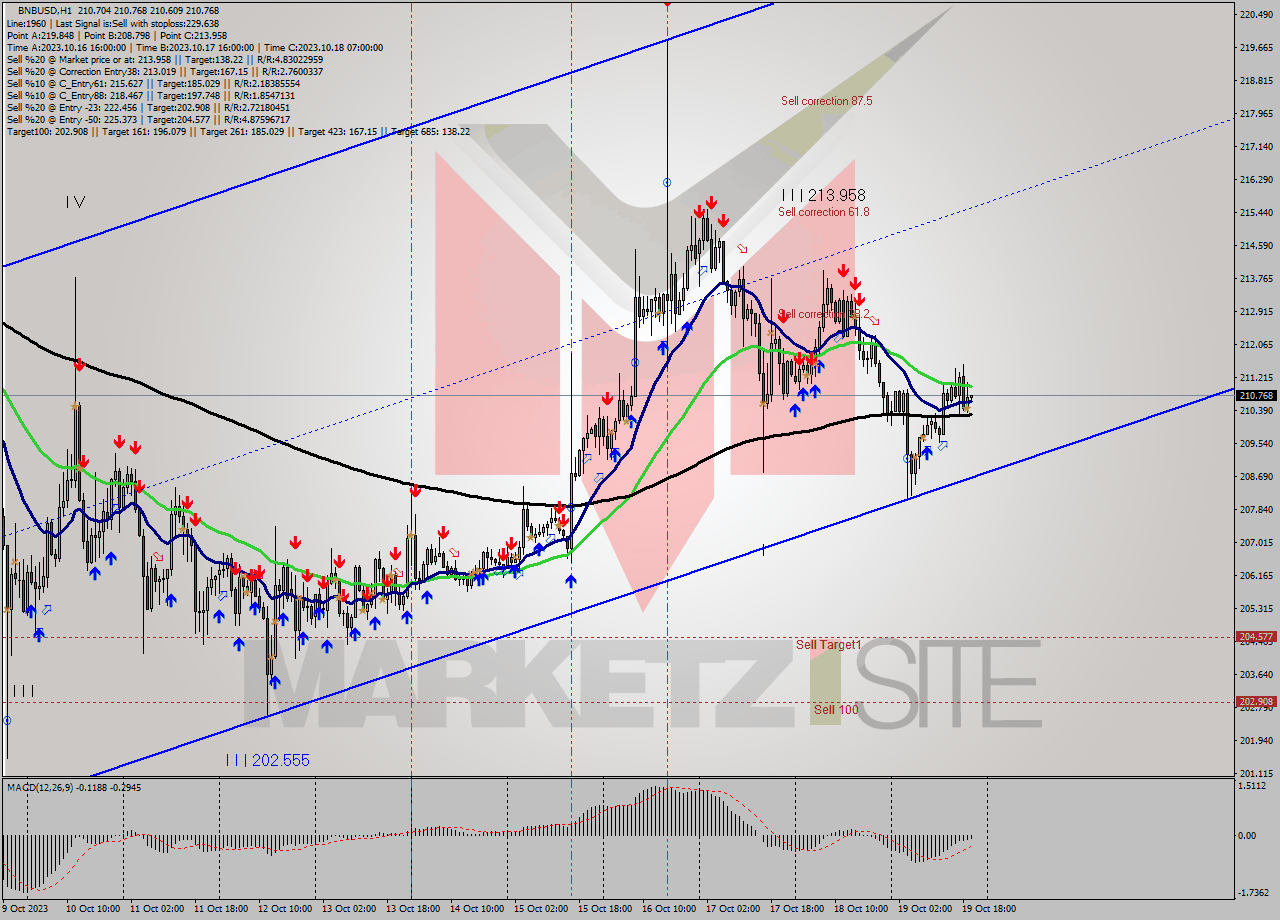Click the 'I V' wave label
Screen dimensions: 1280x920
[75, 202]
